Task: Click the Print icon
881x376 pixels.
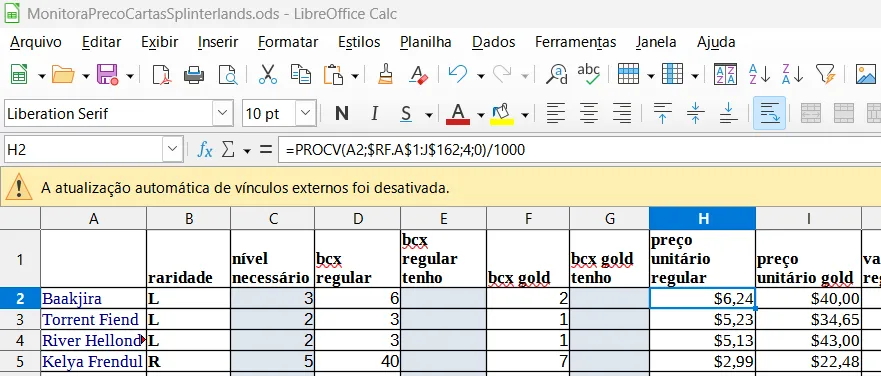Action: point(194,74)
